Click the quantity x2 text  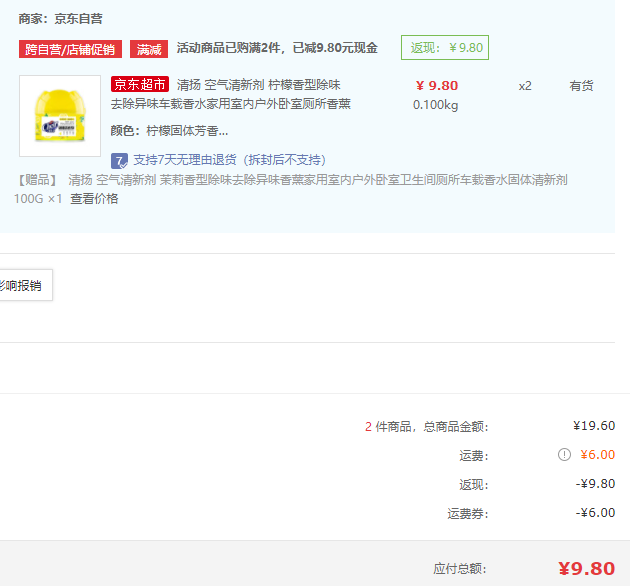pos(525,86)
